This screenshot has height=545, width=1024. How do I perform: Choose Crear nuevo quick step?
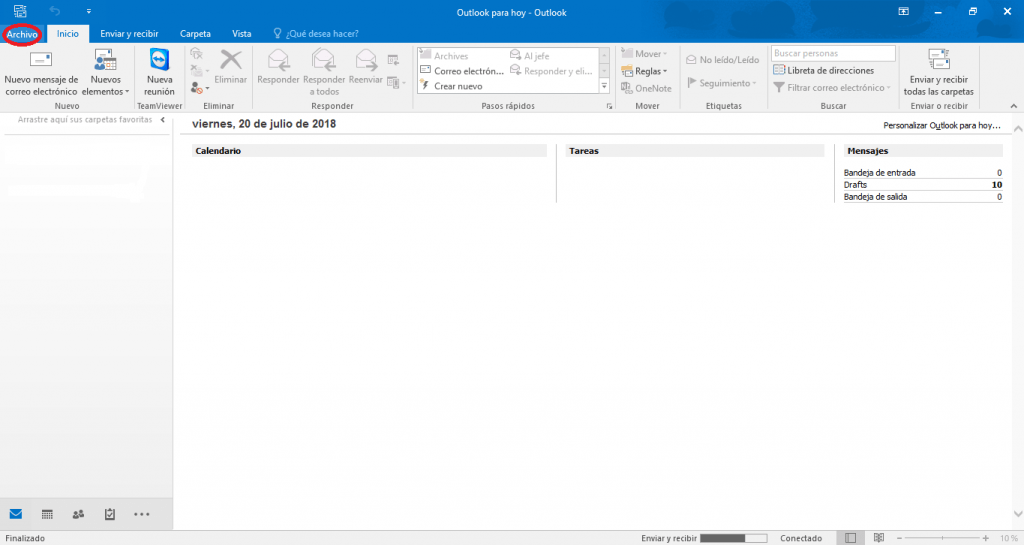point(451,86)
